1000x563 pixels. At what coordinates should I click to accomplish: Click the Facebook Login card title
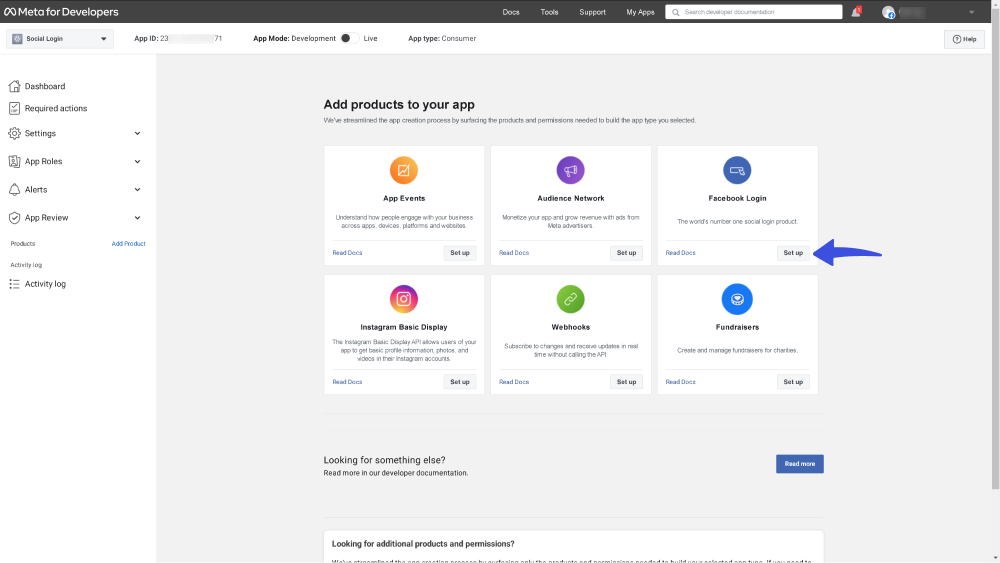[737, 198]
